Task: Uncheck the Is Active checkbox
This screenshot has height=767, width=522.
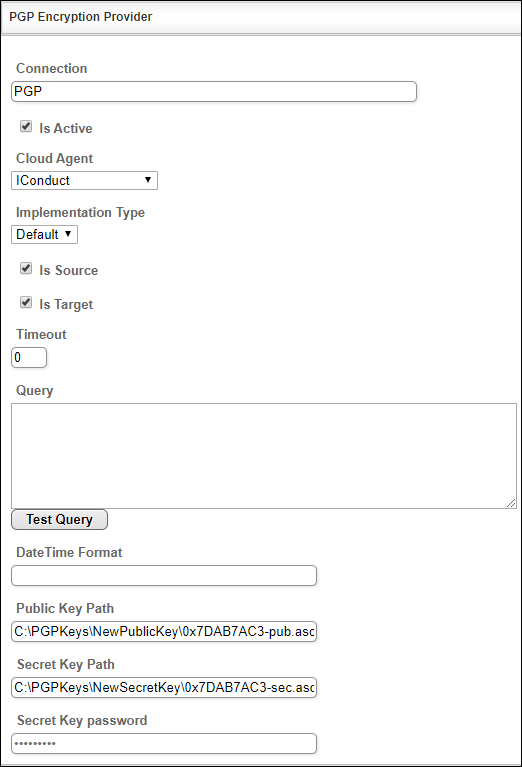Action: (26, 127)
